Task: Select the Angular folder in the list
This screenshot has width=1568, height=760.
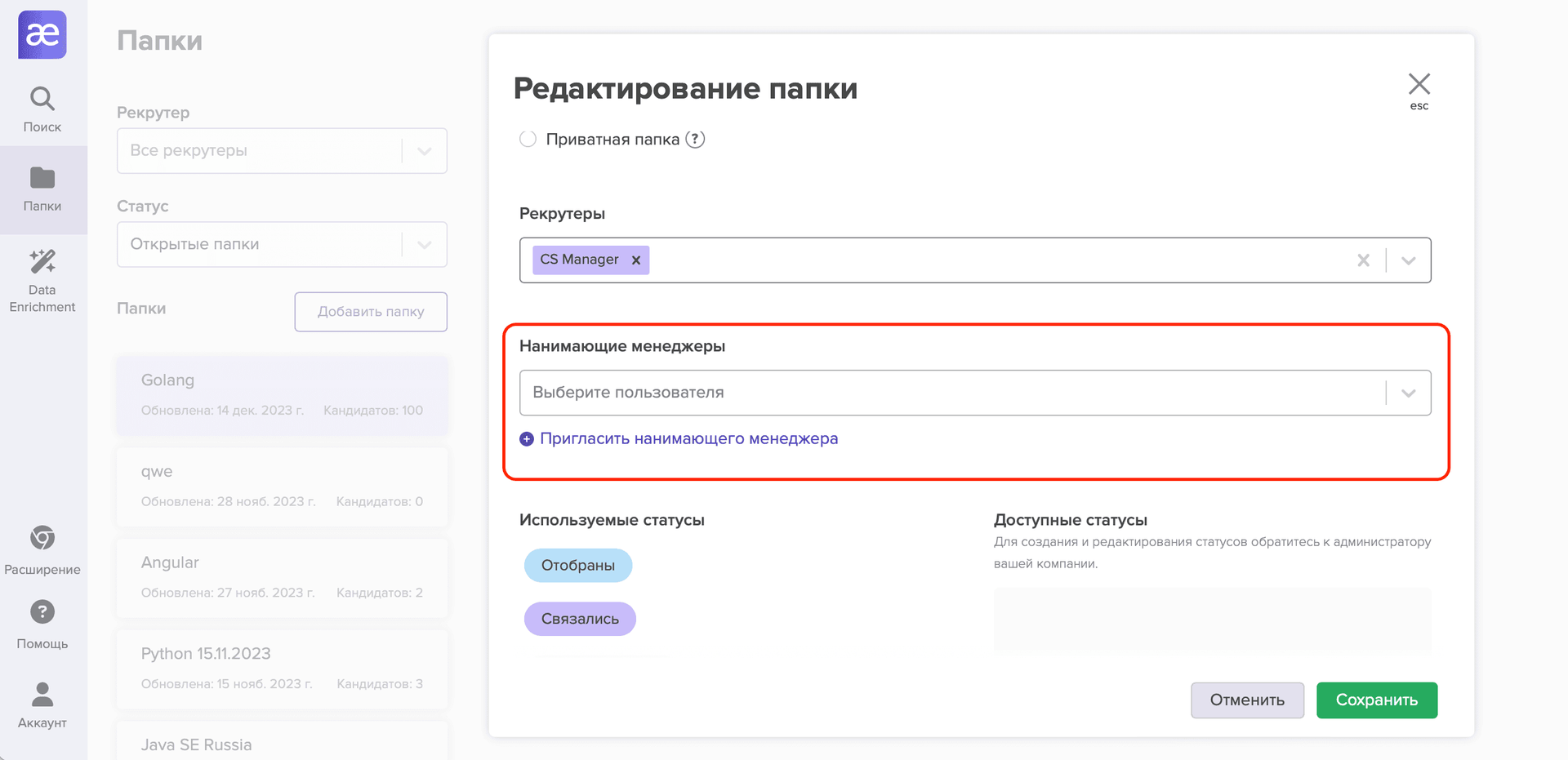Action: [282, 576]
